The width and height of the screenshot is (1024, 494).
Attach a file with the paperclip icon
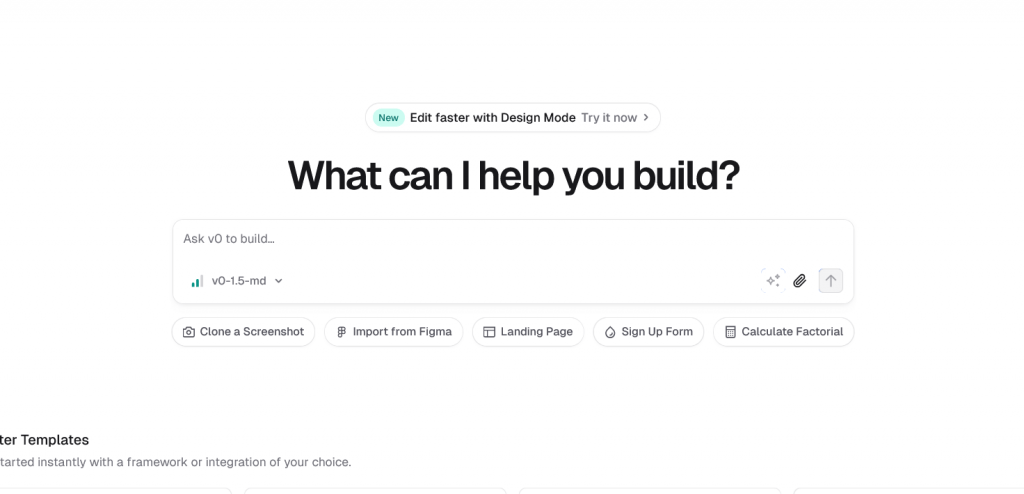click(x=799, y=281)
